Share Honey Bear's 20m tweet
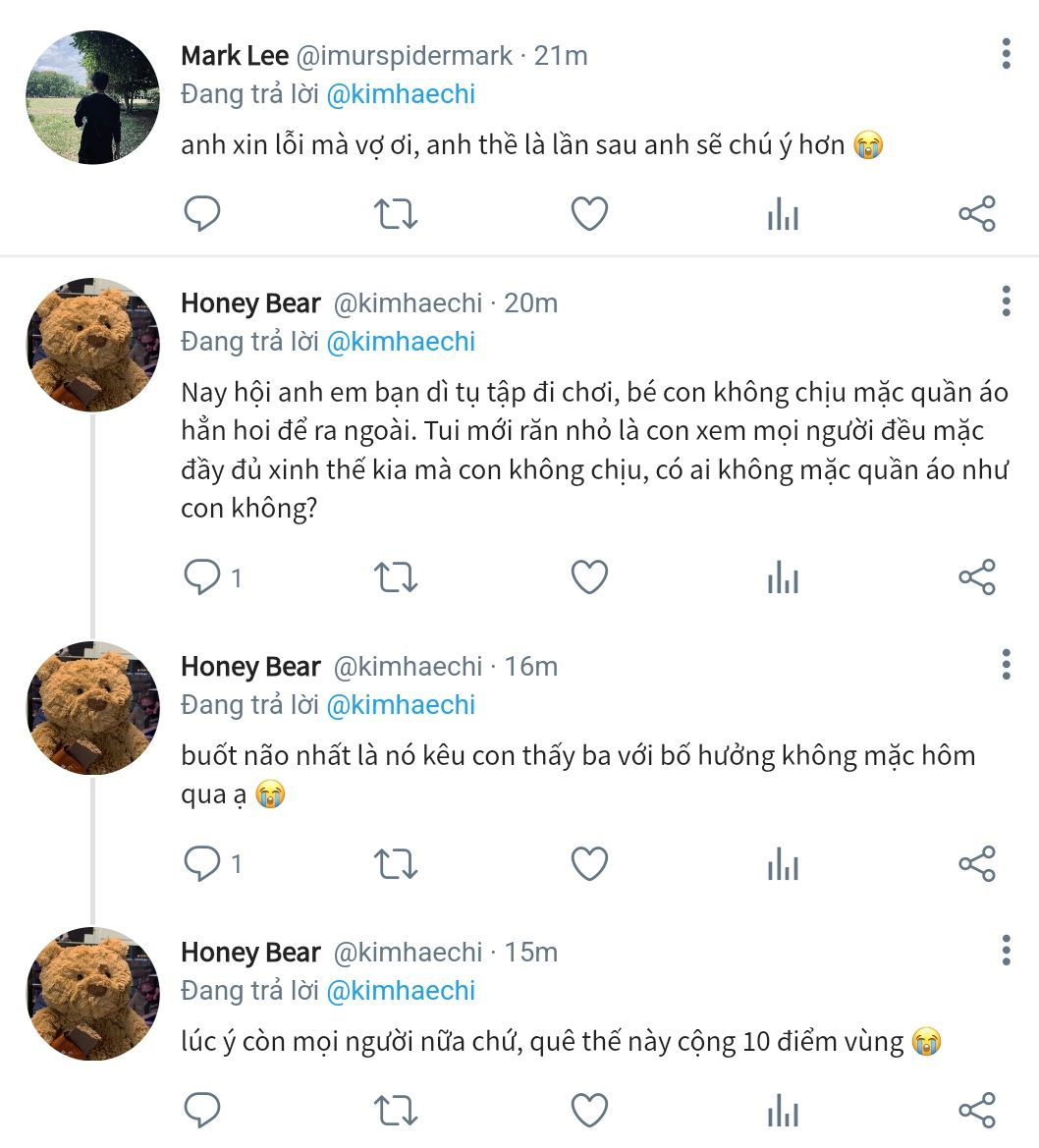This screenshot has width=1039, height=1148. 976,577
